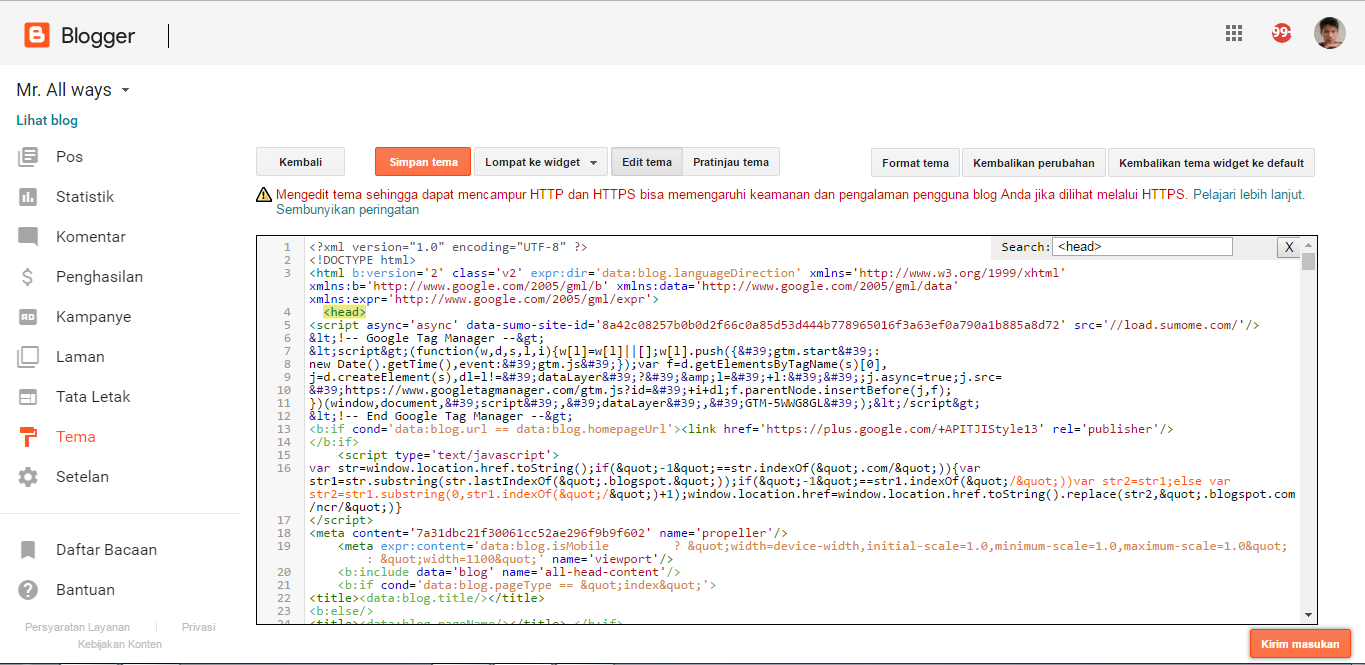The height and width of the screenshot is (665, 1365).
Task: Open Laman in the sidebar
Action: [x=80, y=357]
